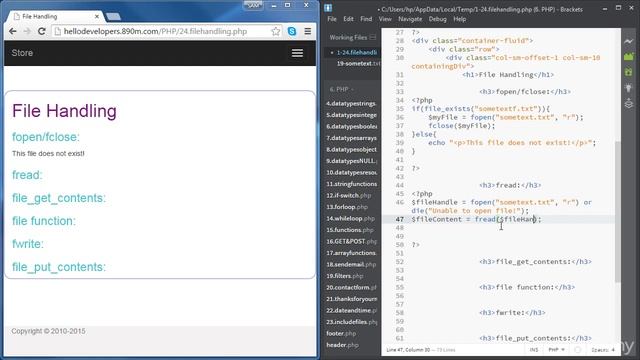Open 17.arrayfunctions file in the tree
The width and height of the screenshot is (640, 360).
[351, 253]
